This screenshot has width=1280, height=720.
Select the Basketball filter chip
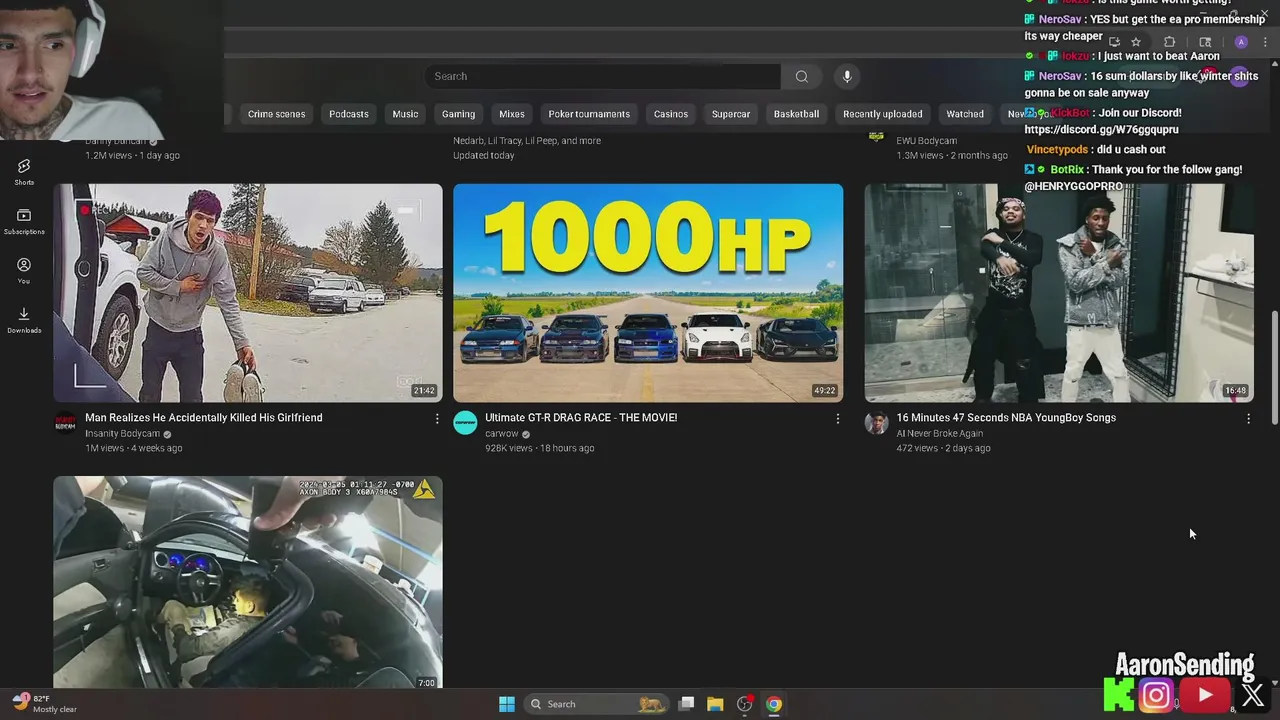pos(796,114)
